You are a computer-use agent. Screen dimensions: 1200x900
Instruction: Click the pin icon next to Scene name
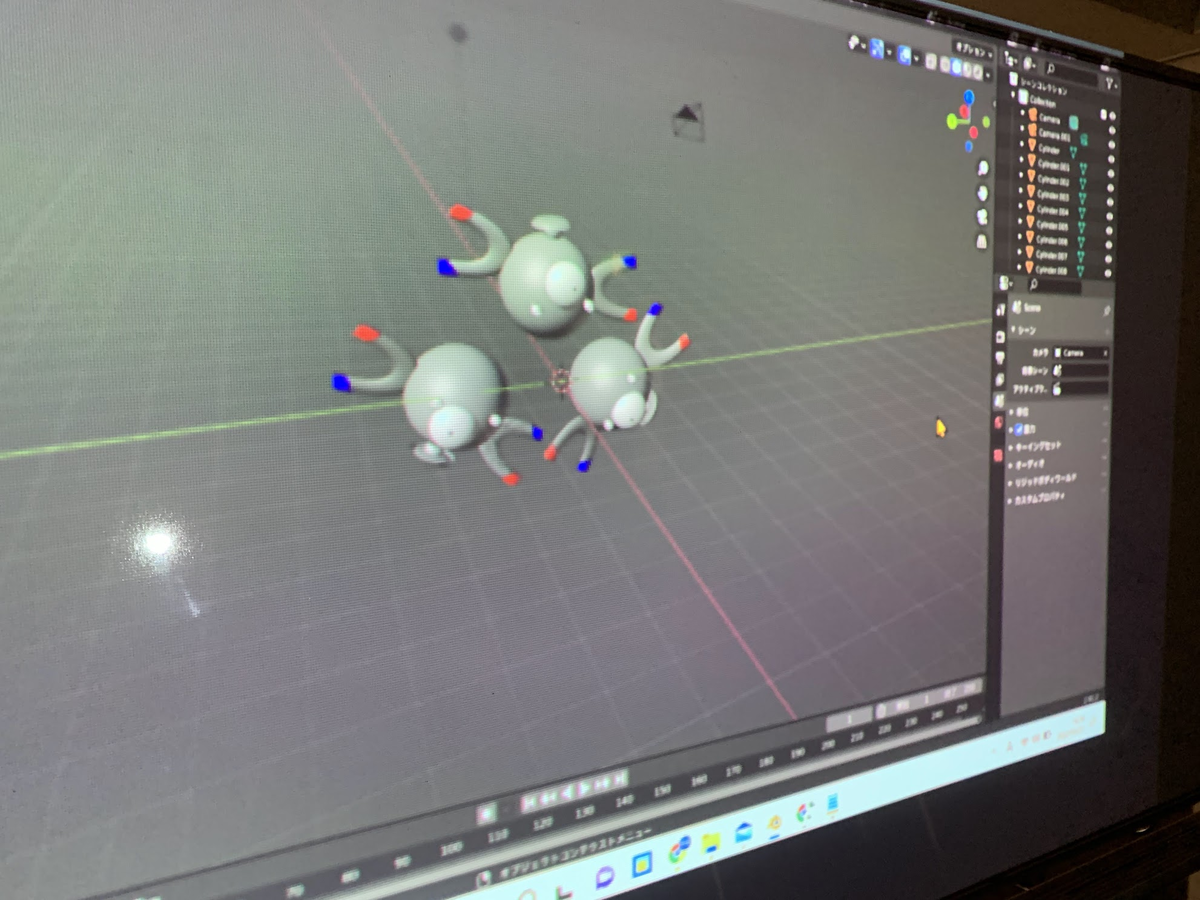(1106, 311)
